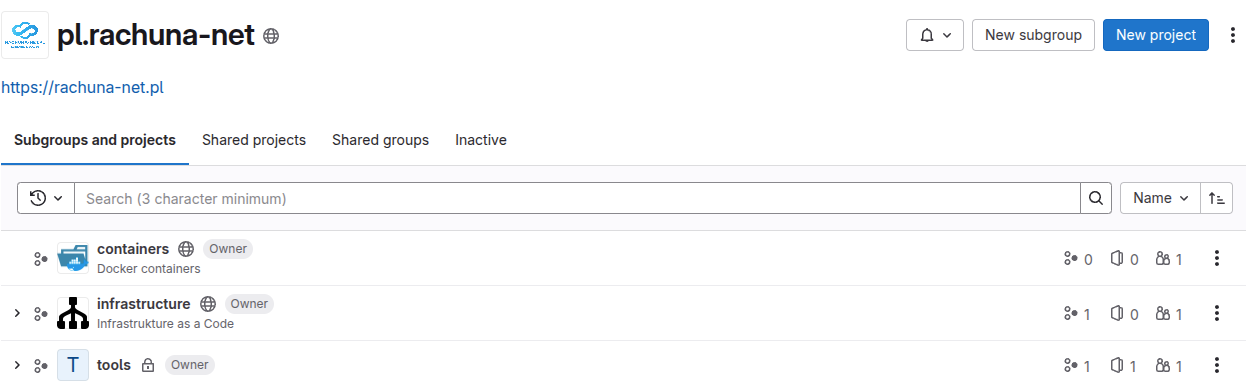Open the tools row kebab menu
The height and width of the screenshot is (391, 1246).
[1217, 365]
